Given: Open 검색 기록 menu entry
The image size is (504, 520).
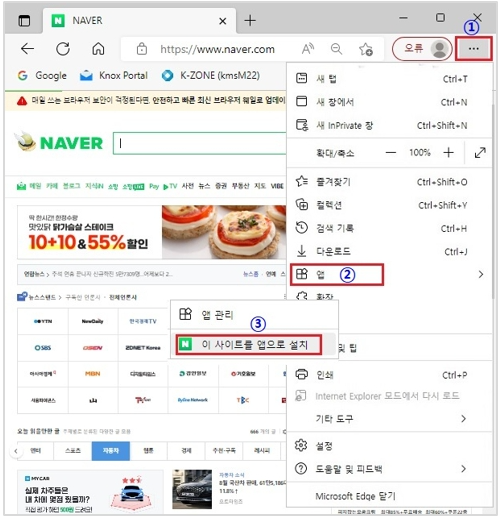Looking at the screenshot, I should (x=389, y=229).
